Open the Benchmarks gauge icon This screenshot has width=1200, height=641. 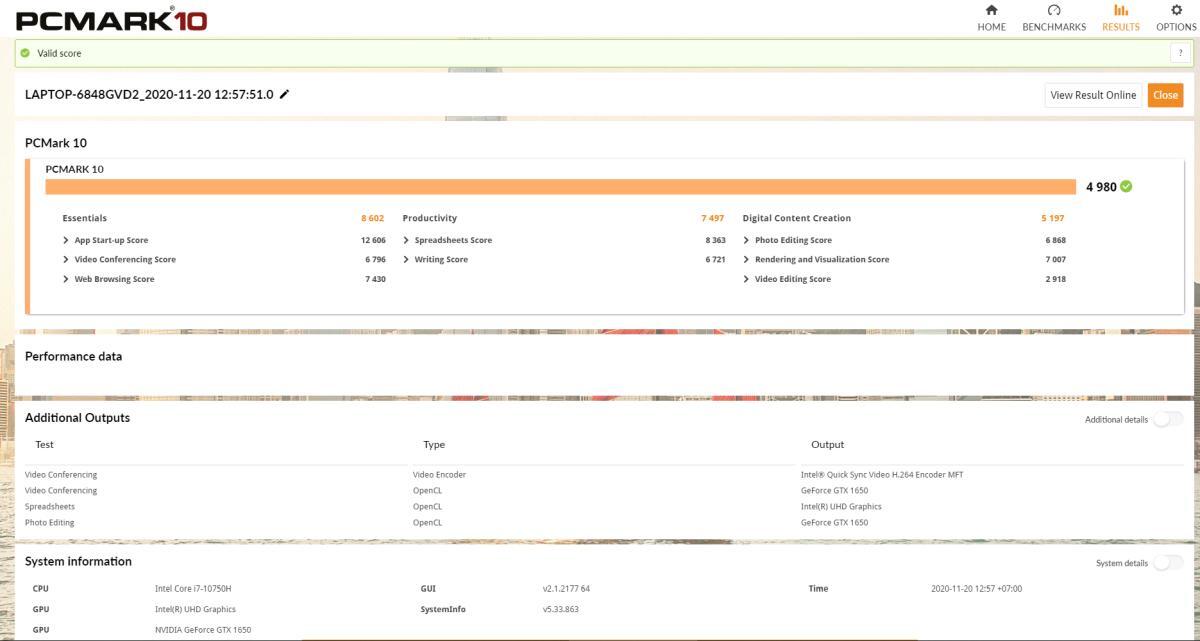(x=1054, y=9)
